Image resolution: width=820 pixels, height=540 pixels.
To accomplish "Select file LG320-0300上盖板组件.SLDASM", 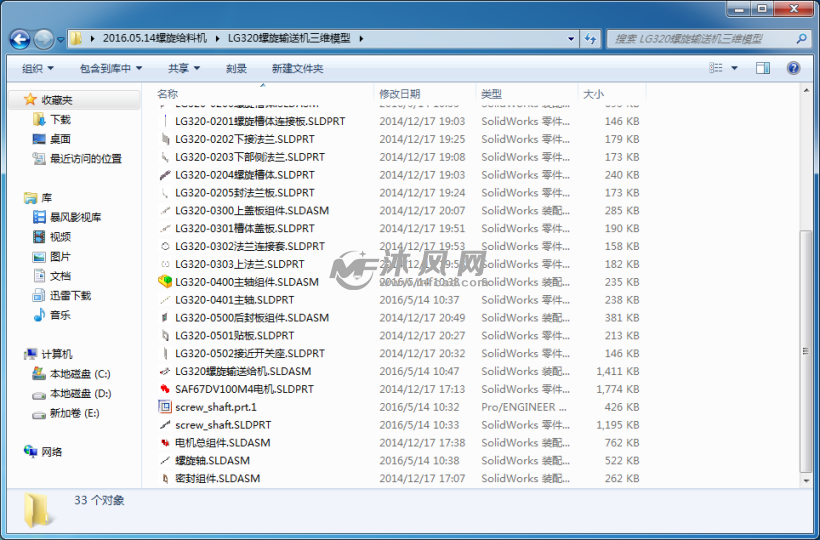I will 252,211.
